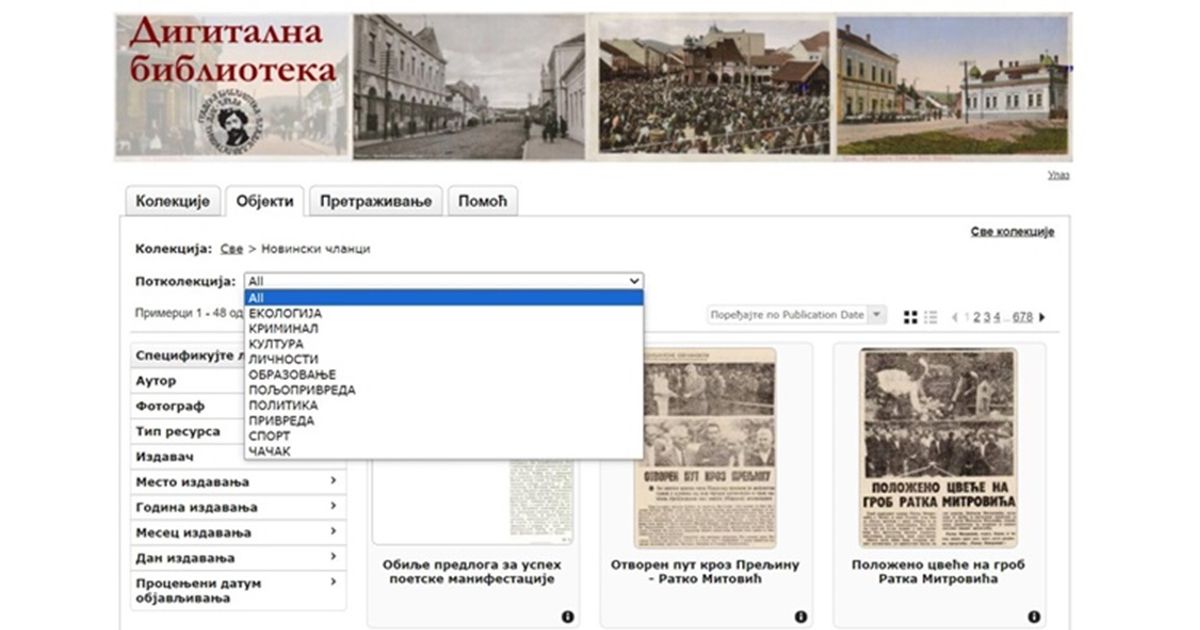Select ЧАЧАК in the subcollection list
1200x630 pixels.
coord(272,451)
